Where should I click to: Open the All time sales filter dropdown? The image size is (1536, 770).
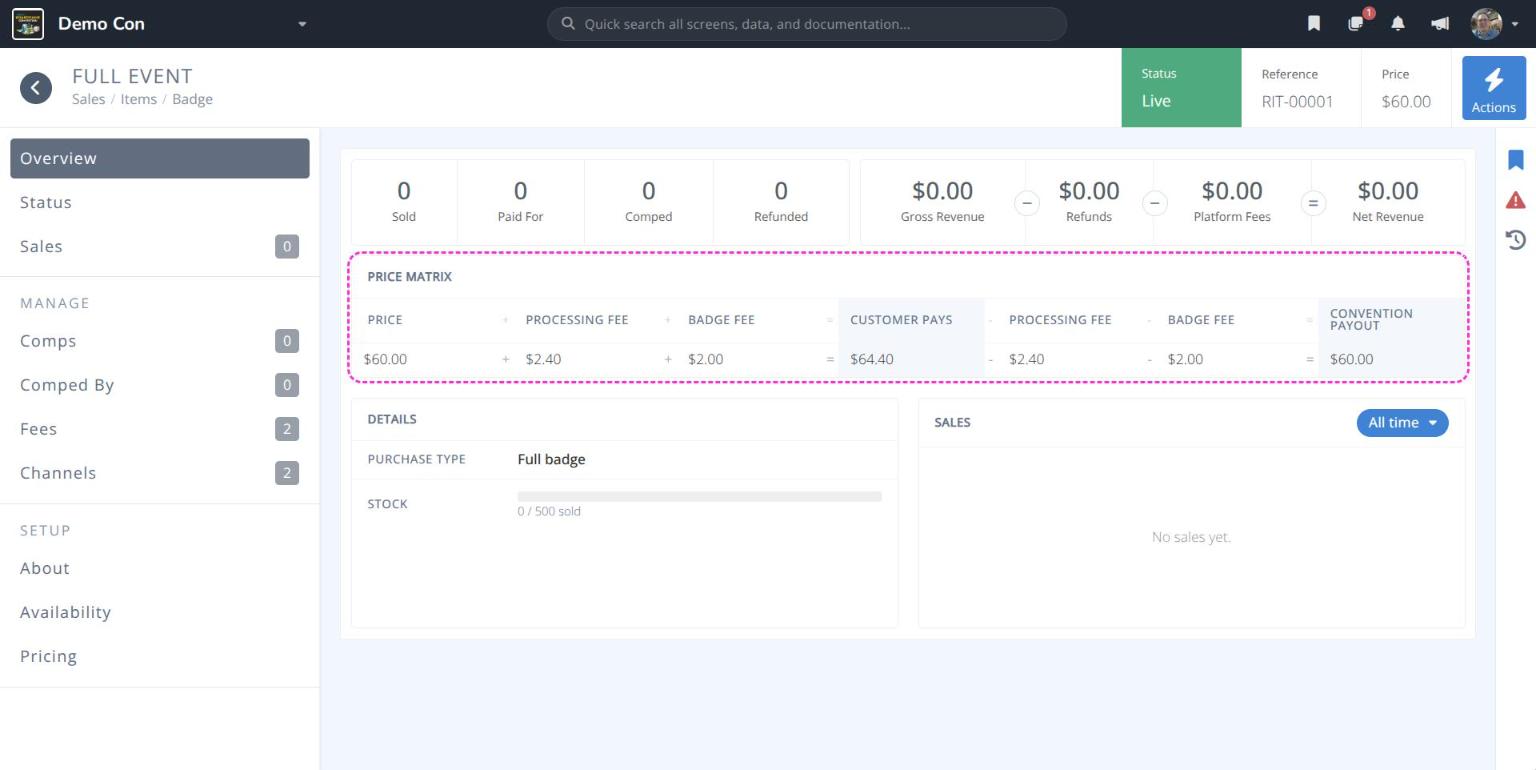1402,423
